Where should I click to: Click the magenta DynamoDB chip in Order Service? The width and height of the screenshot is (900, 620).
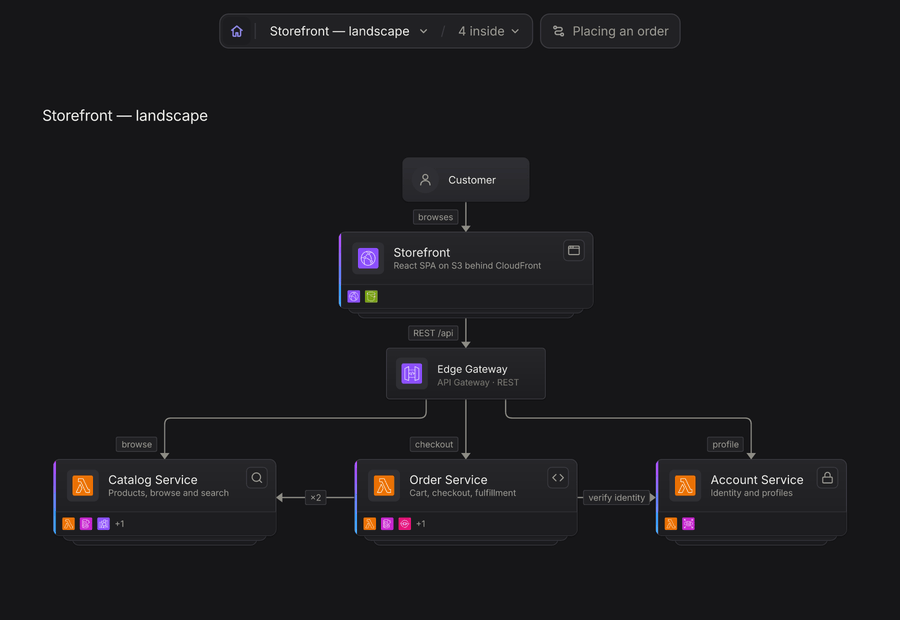click(x=387, y=524)
